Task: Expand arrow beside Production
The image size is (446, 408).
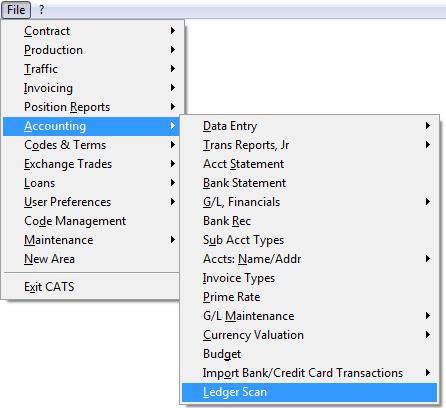Action: click(173, 50)
